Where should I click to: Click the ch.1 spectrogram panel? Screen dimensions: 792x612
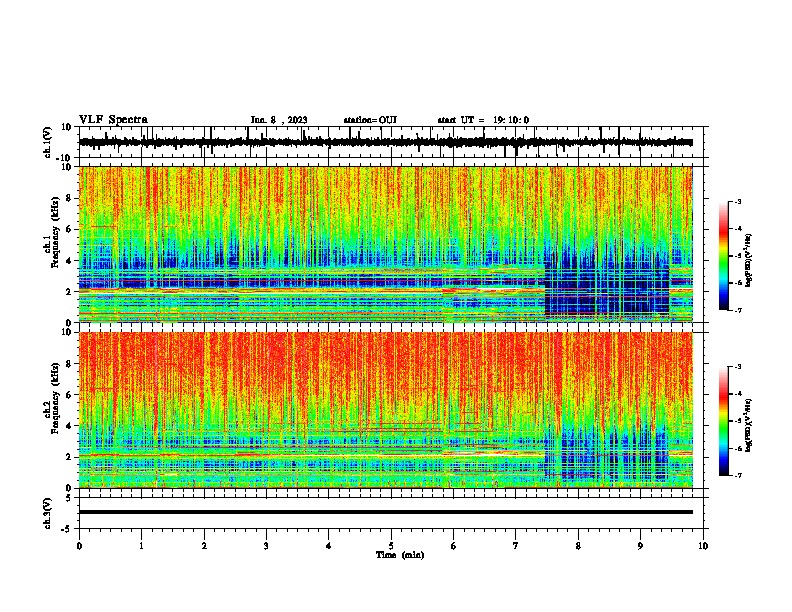click(386, 244)
